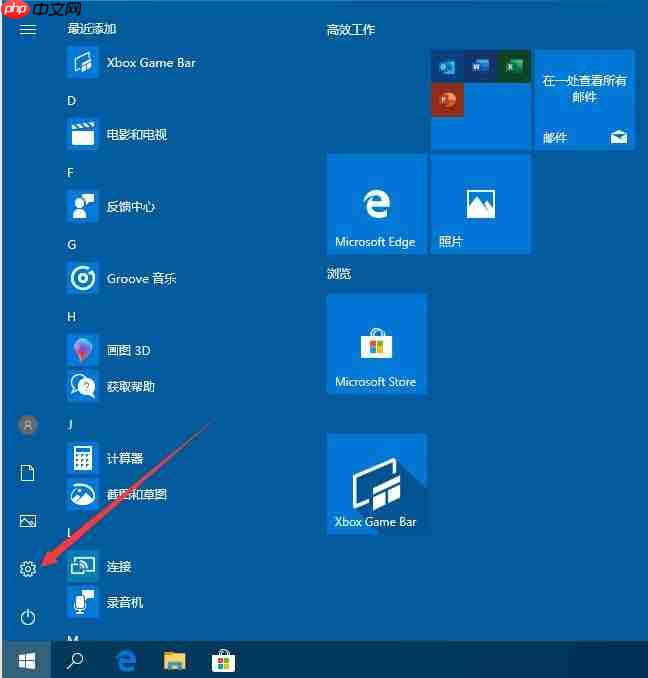
Task: Open the Microsoft Store tile
Action: pos(377,344)
